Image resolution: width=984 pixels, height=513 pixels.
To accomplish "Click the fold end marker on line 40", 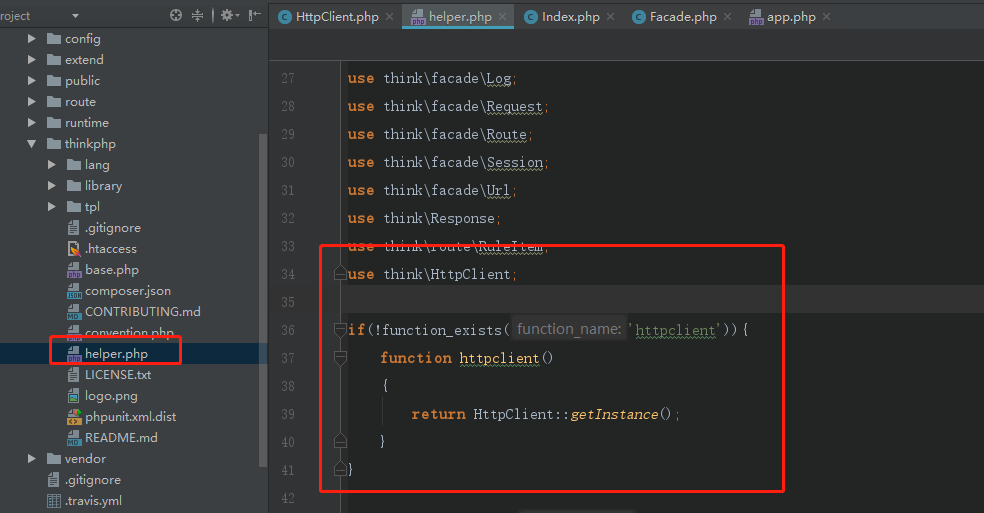I will tap(340, 441).
